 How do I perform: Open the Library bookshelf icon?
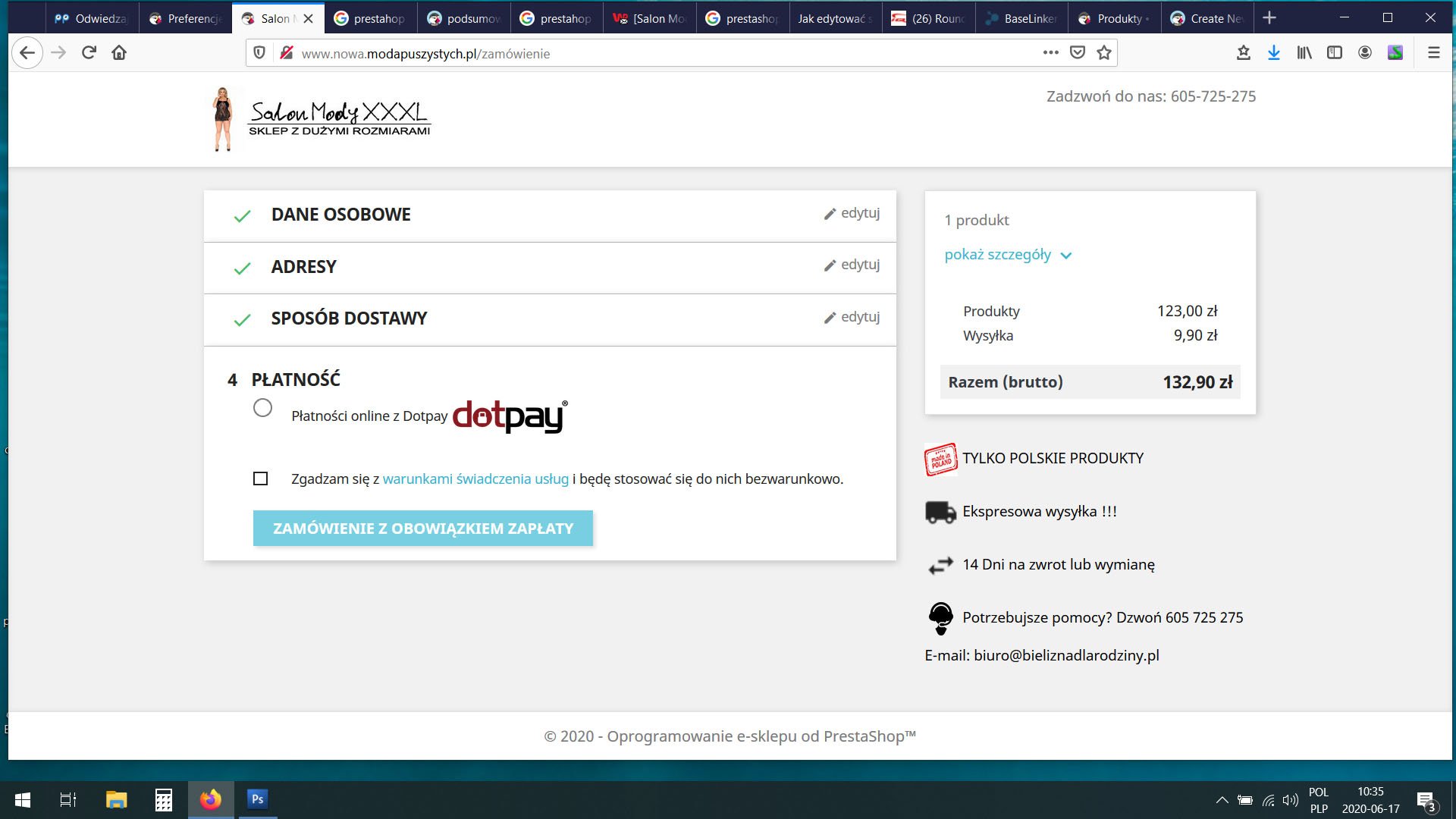1304,52
